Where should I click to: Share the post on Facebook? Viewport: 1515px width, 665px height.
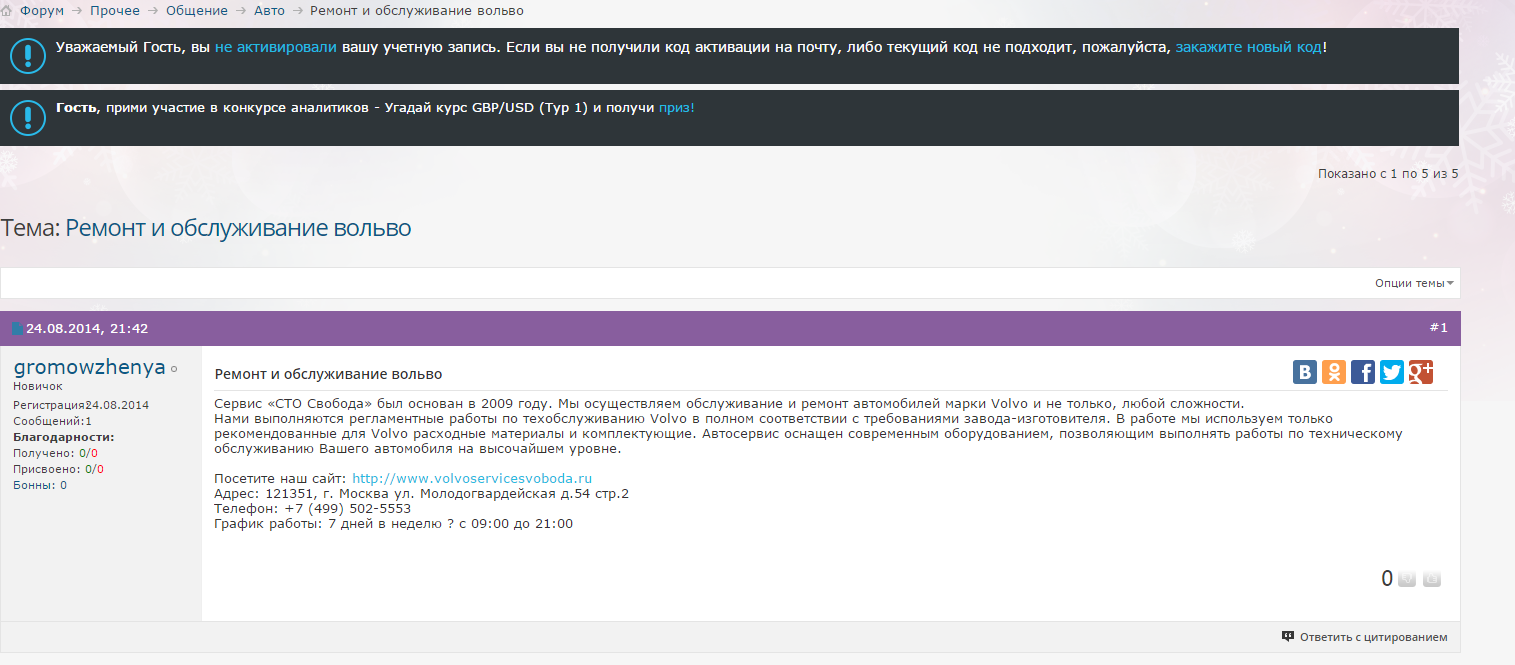pyautogui.click(x=1363, y=372)
